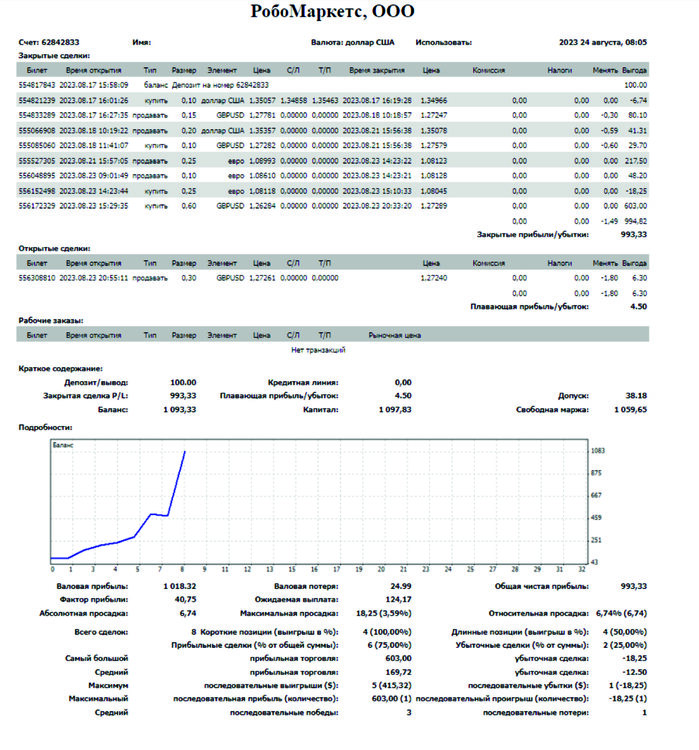This screenshot has width=699, height=750.
Task: Click the Кредитная линия label
Action: click(303, 383)
